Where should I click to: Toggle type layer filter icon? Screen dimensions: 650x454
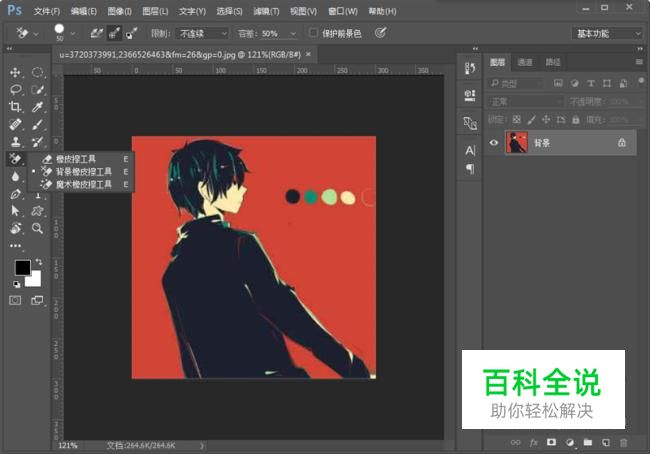[x=591, y=83]
